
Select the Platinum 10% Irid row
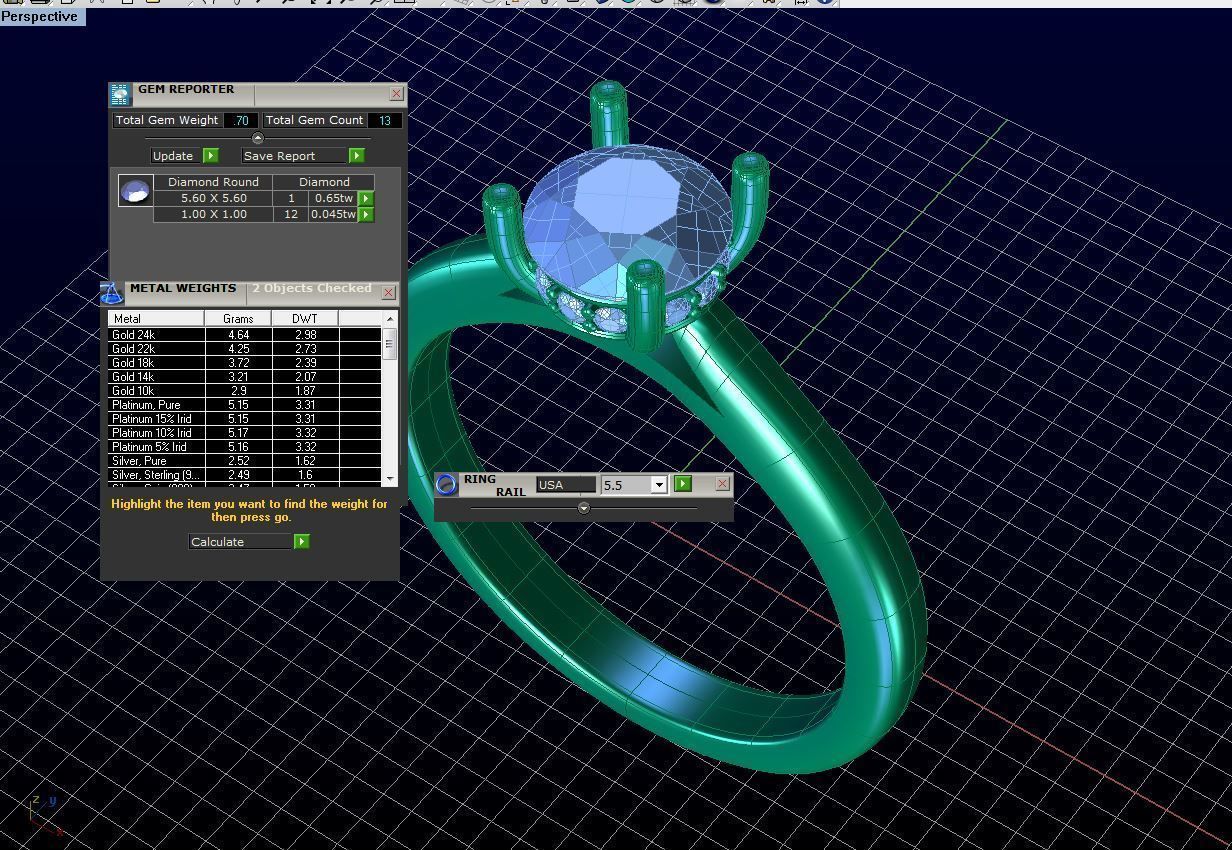(245, 433)
